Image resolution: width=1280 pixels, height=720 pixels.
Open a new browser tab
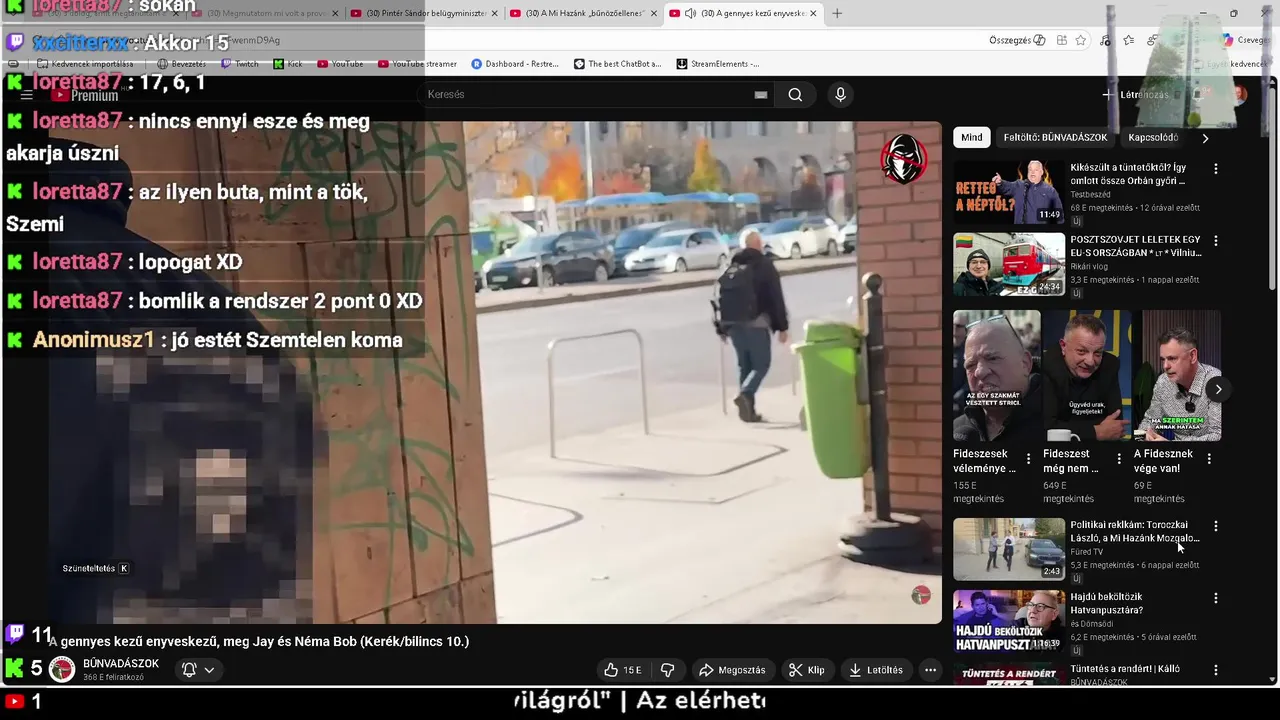837,13
